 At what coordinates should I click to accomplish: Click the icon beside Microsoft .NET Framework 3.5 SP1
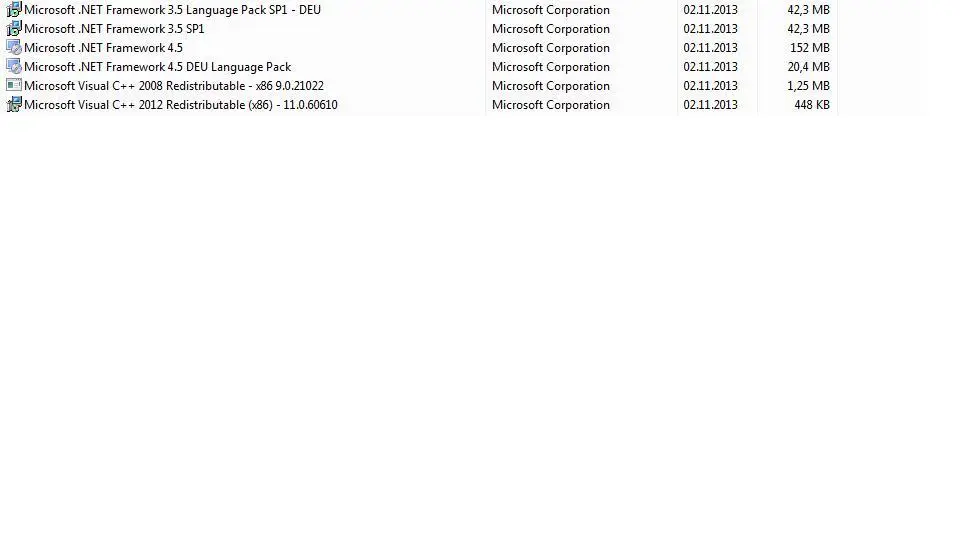coord(13,29)
